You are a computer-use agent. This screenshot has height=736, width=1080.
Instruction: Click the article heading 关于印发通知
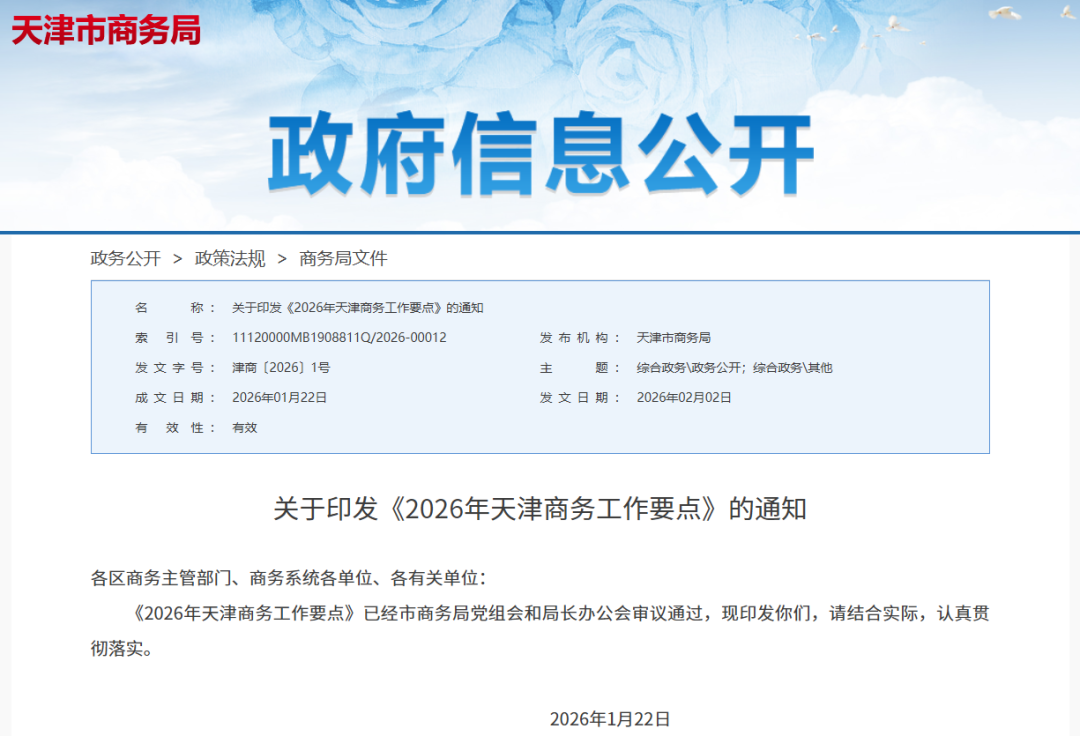[x=539, y=503]
